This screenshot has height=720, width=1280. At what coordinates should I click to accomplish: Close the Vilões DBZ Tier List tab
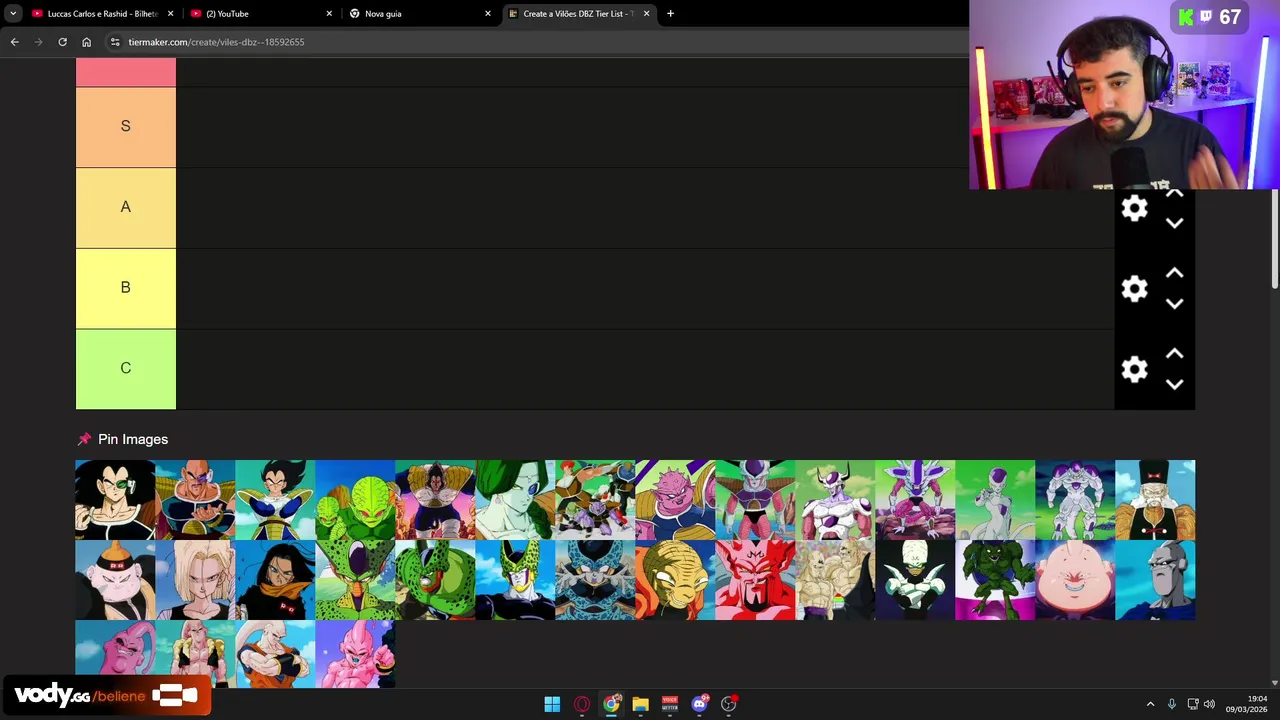[x=646, y=14]
